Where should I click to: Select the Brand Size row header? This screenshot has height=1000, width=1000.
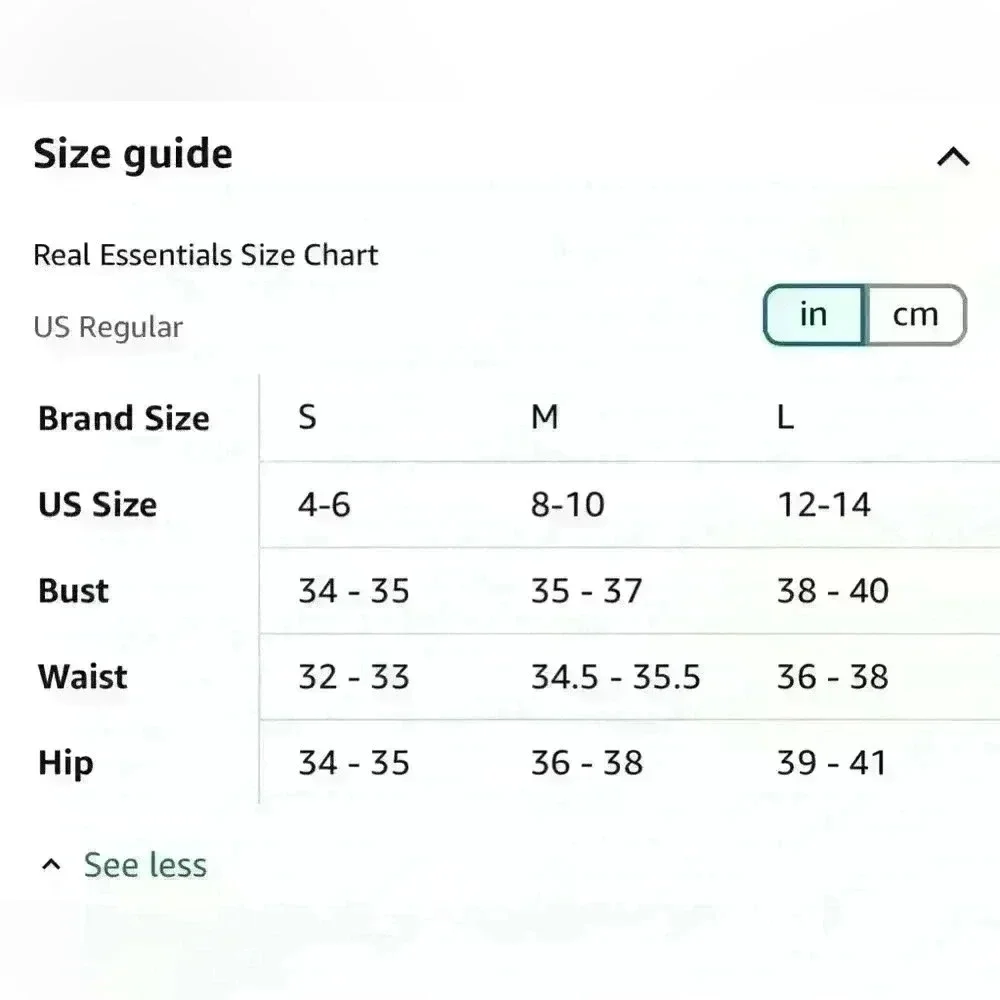point(124,418)
